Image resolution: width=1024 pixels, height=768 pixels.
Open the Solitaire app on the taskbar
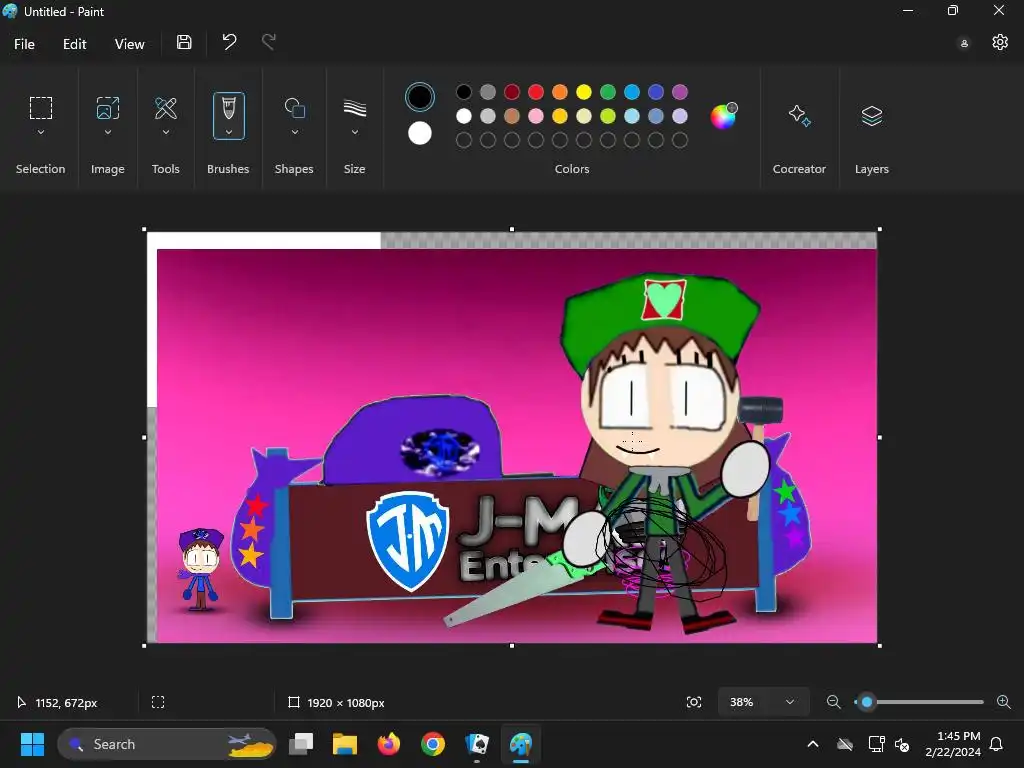tap(477, 744)
